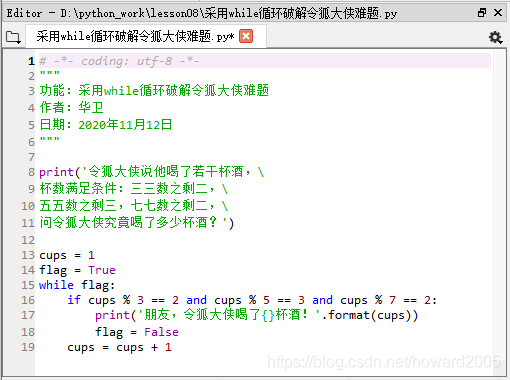Undock the Editor pane
510x380 pixels.
tap(482, 13)
